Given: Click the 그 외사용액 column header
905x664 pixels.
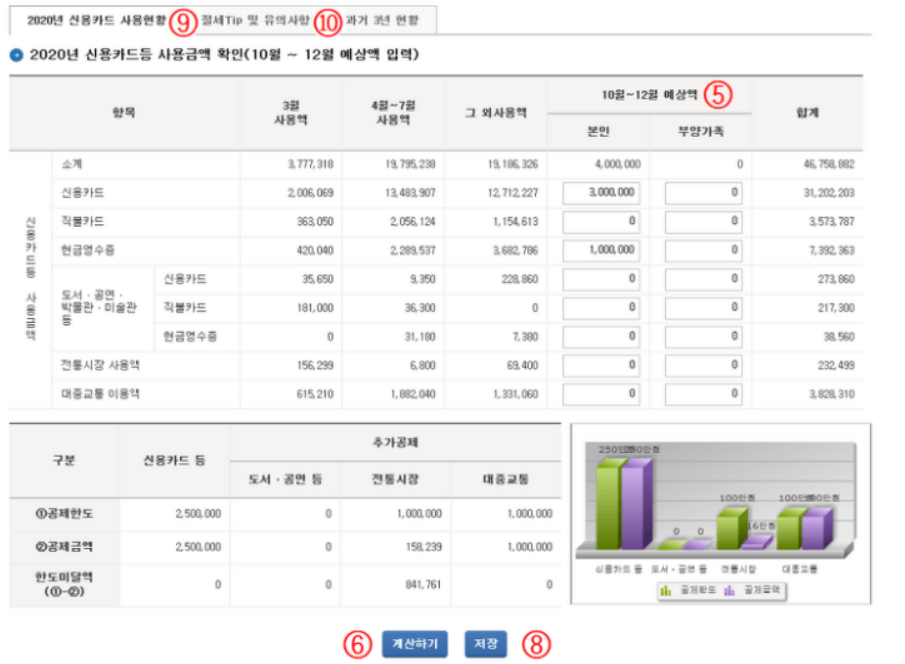Looking at the screenshot, I should (x=496, y=113).
